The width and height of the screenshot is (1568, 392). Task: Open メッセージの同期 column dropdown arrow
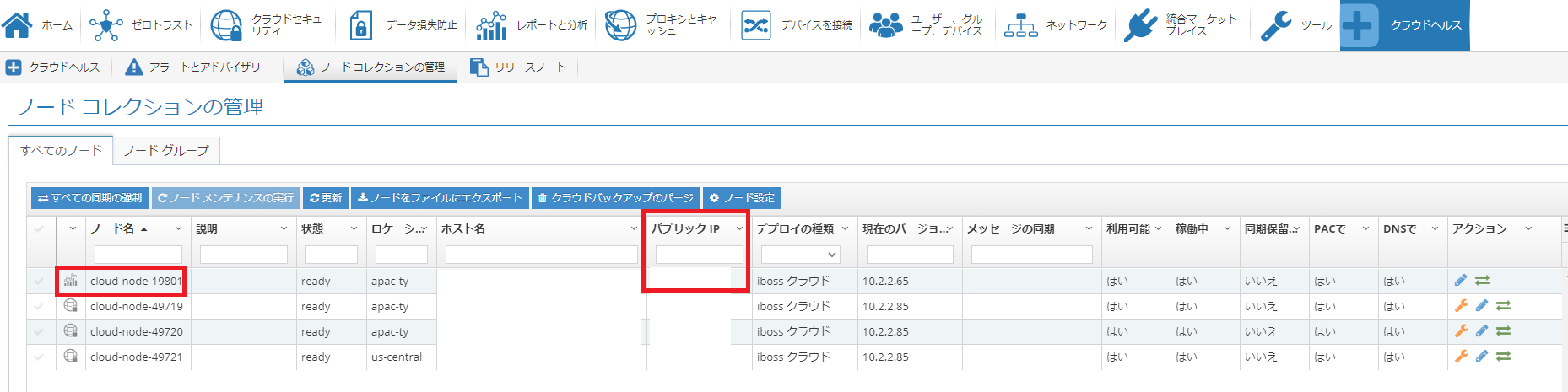[1089, 228]
